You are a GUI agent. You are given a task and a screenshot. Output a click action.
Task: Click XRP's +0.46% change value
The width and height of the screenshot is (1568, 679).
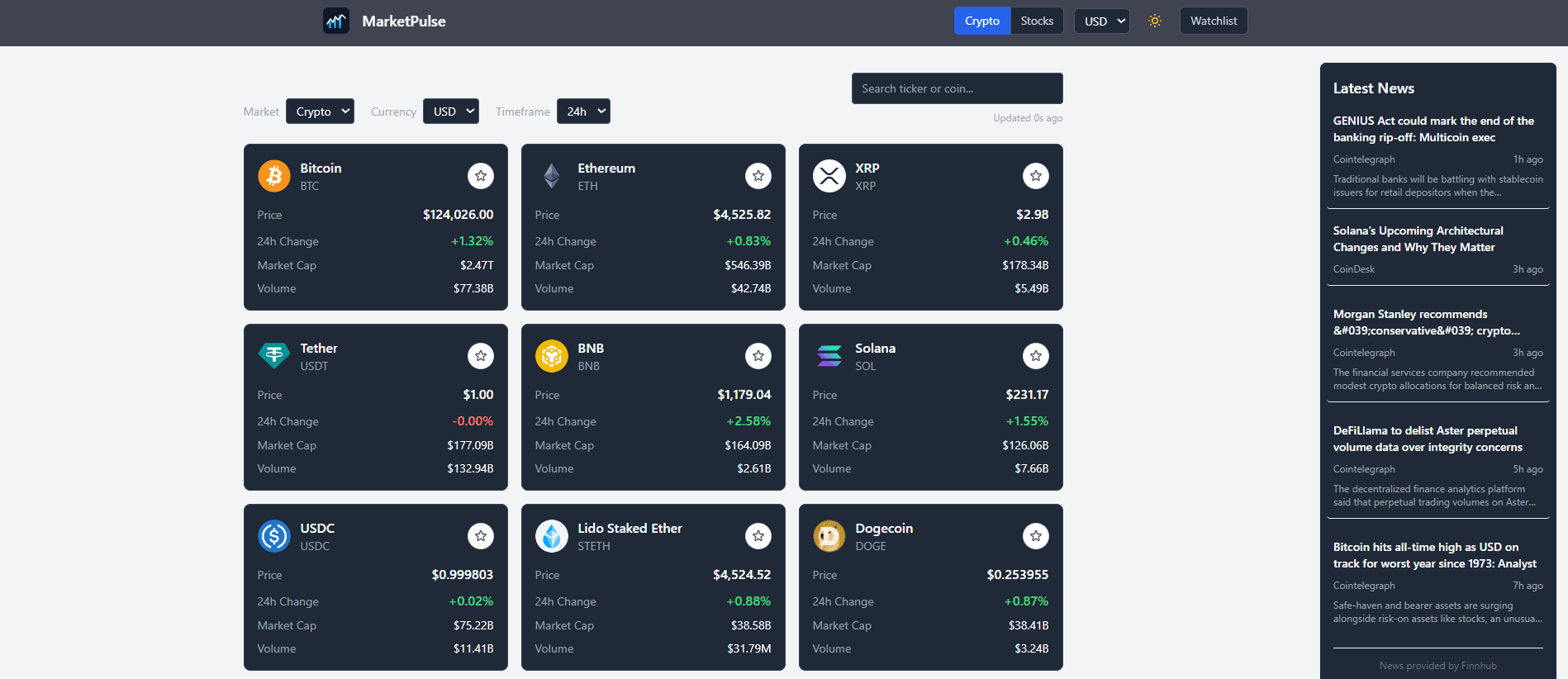[x=1026, y=241]
